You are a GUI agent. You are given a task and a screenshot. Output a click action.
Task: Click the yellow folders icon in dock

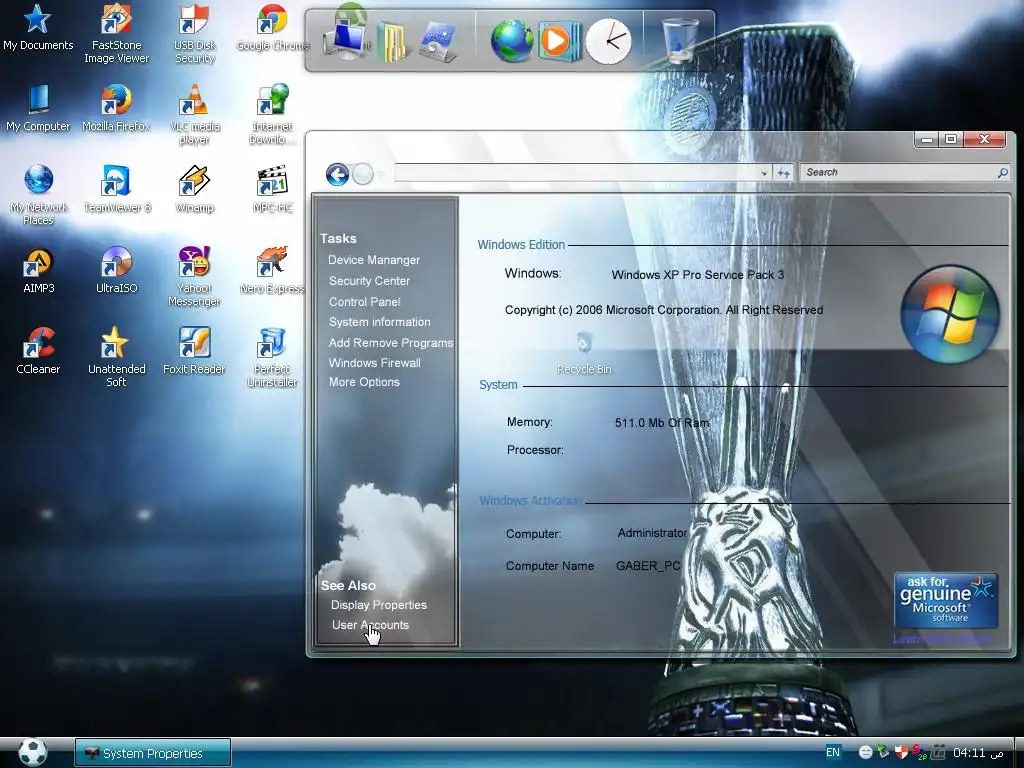(391, 42)
